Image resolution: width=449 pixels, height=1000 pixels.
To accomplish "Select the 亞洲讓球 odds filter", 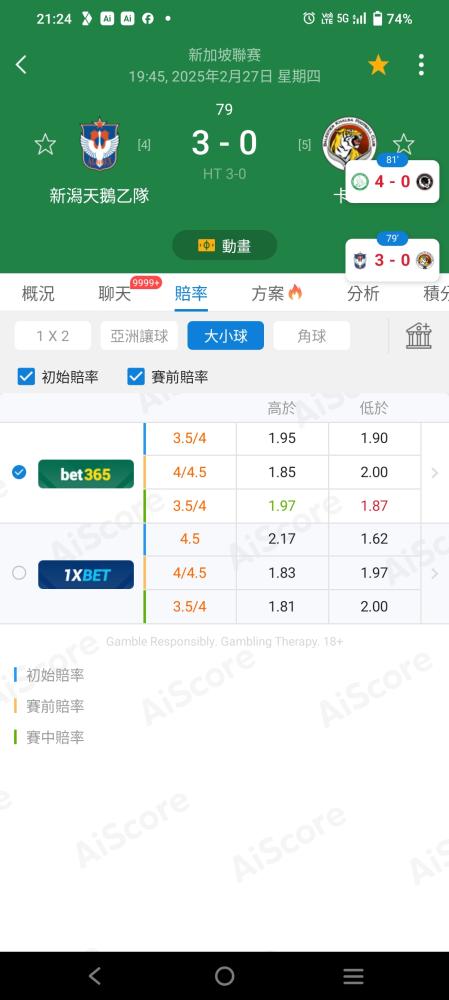I will pyautogui.click(x=139, y=335).
